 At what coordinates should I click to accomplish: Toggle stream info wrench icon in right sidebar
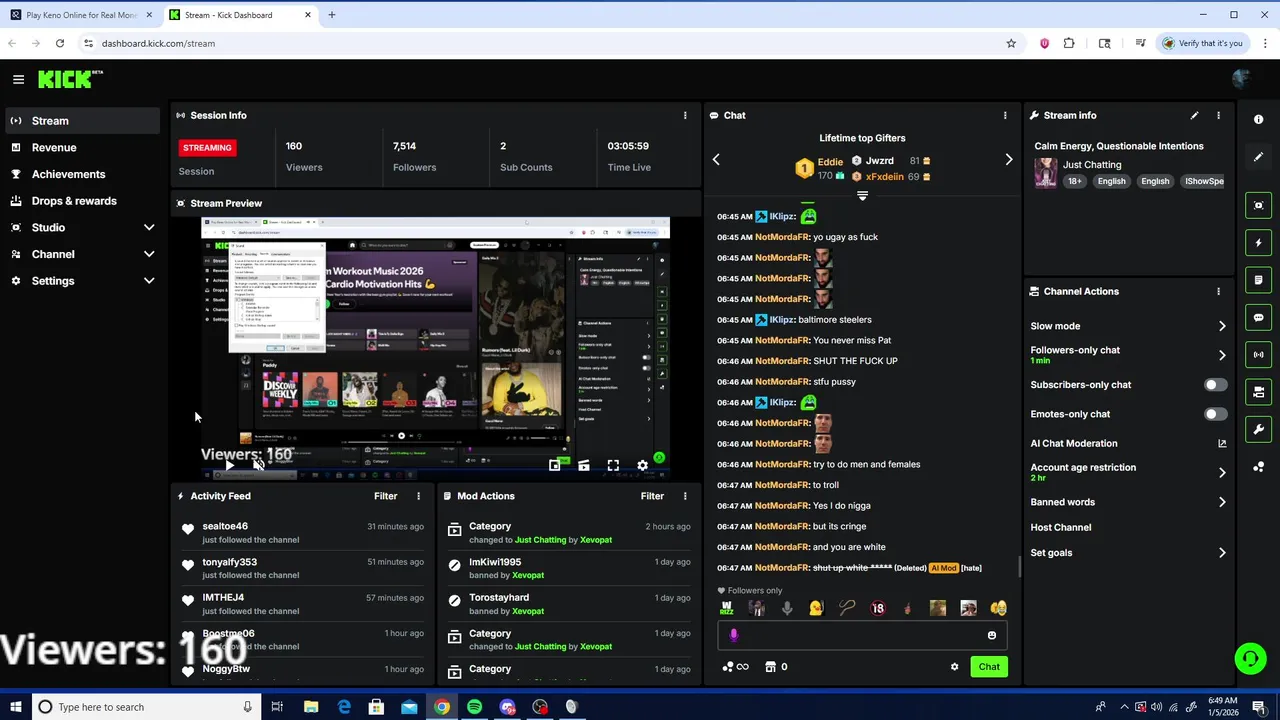tap(1258, 429)
